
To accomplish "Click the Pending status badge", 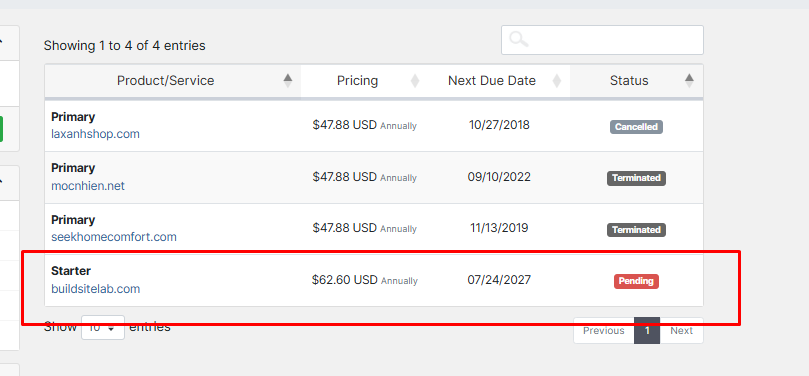I will [x=636, y=281].
